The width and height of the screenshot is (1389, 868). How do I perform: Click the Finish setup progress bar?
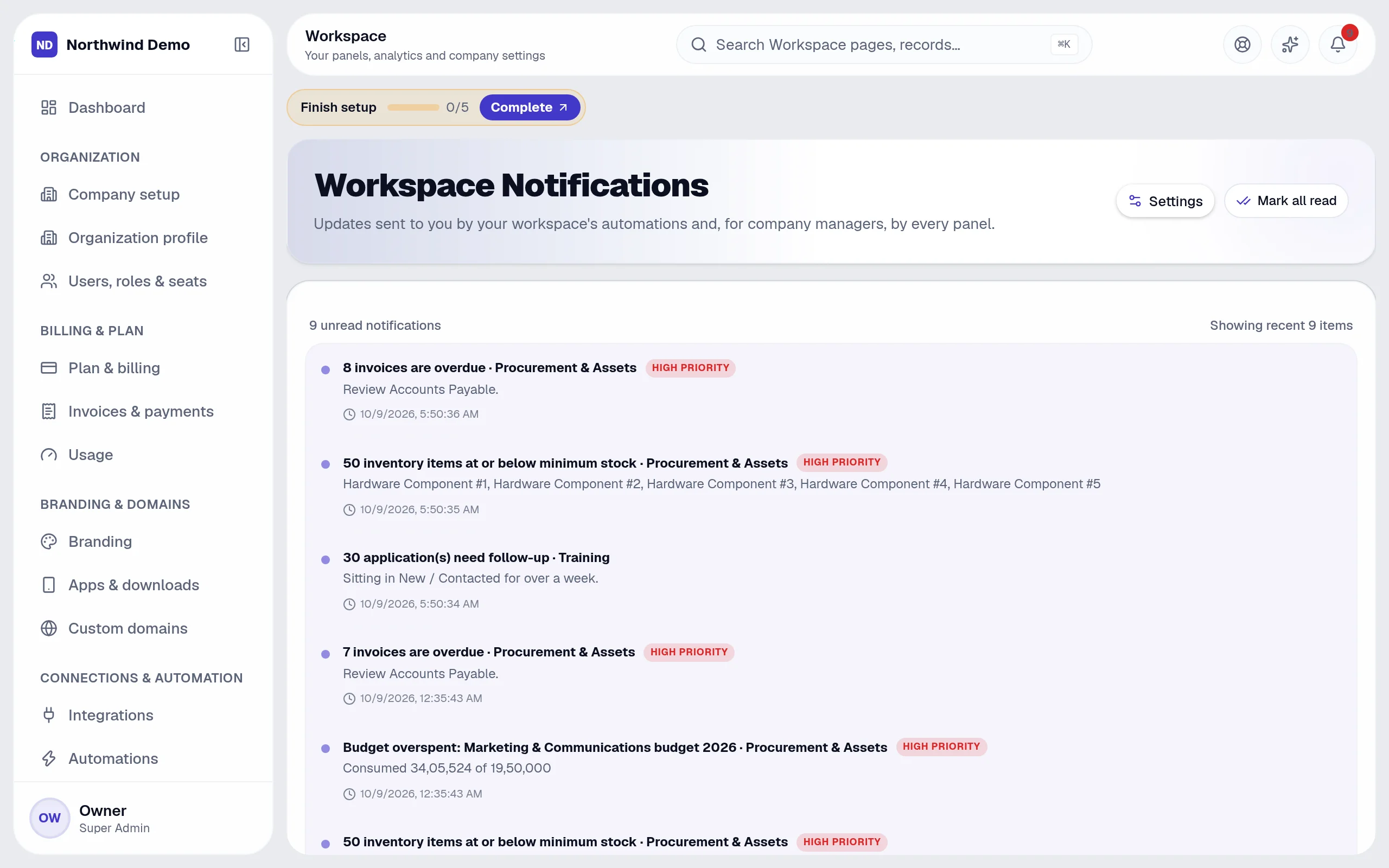click(x=413, y=107)
